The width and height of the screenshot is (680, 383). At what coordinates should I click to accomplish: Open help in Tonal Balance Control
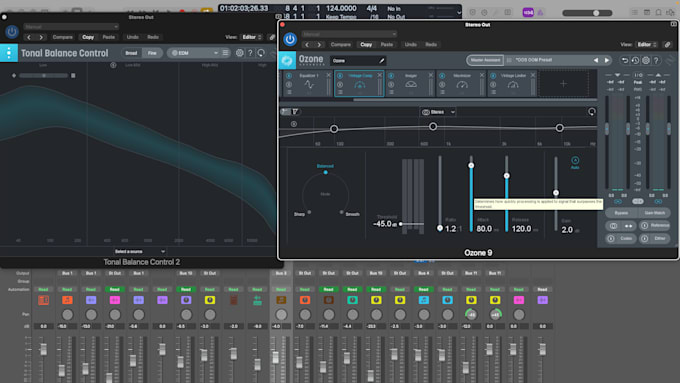click(250, 53)
